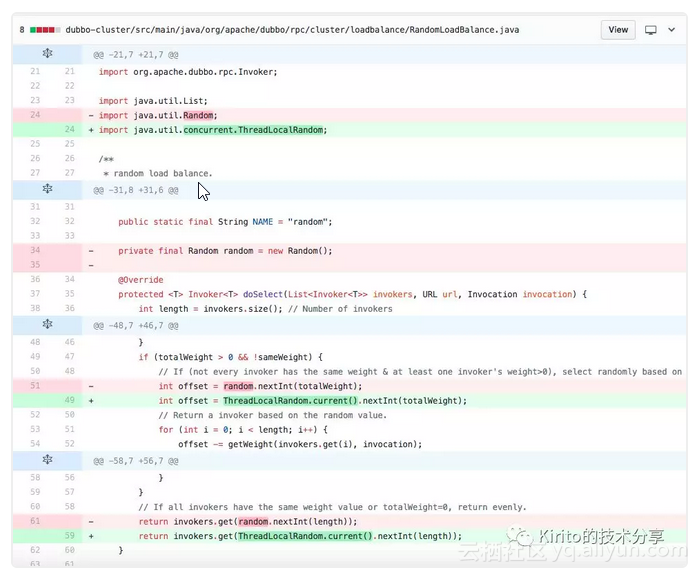The width and height of the screenshot is (699, 573).
Task: Click new line number 59 in gutter
Action: pos(70,535)
